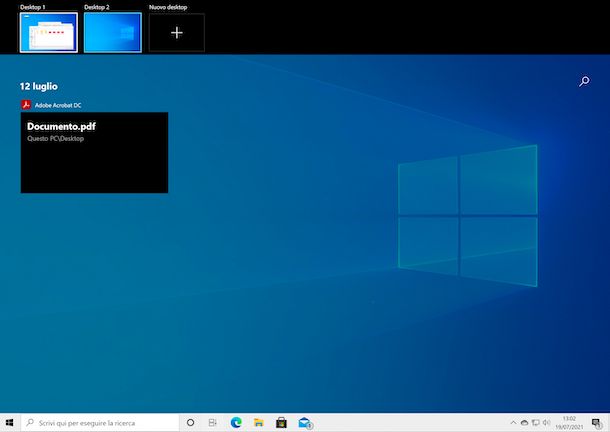Toggle Task View taskbar icon
The image size is (610, 432).
212,422
